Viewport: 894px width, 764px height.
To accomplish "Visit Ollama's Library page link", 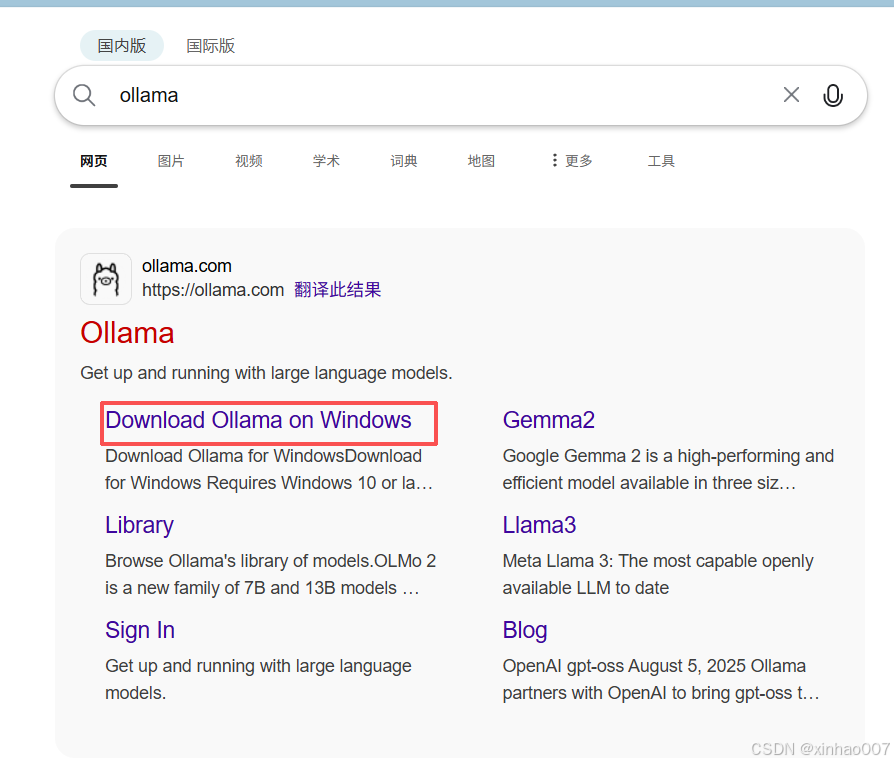I will tap(139, 525).
